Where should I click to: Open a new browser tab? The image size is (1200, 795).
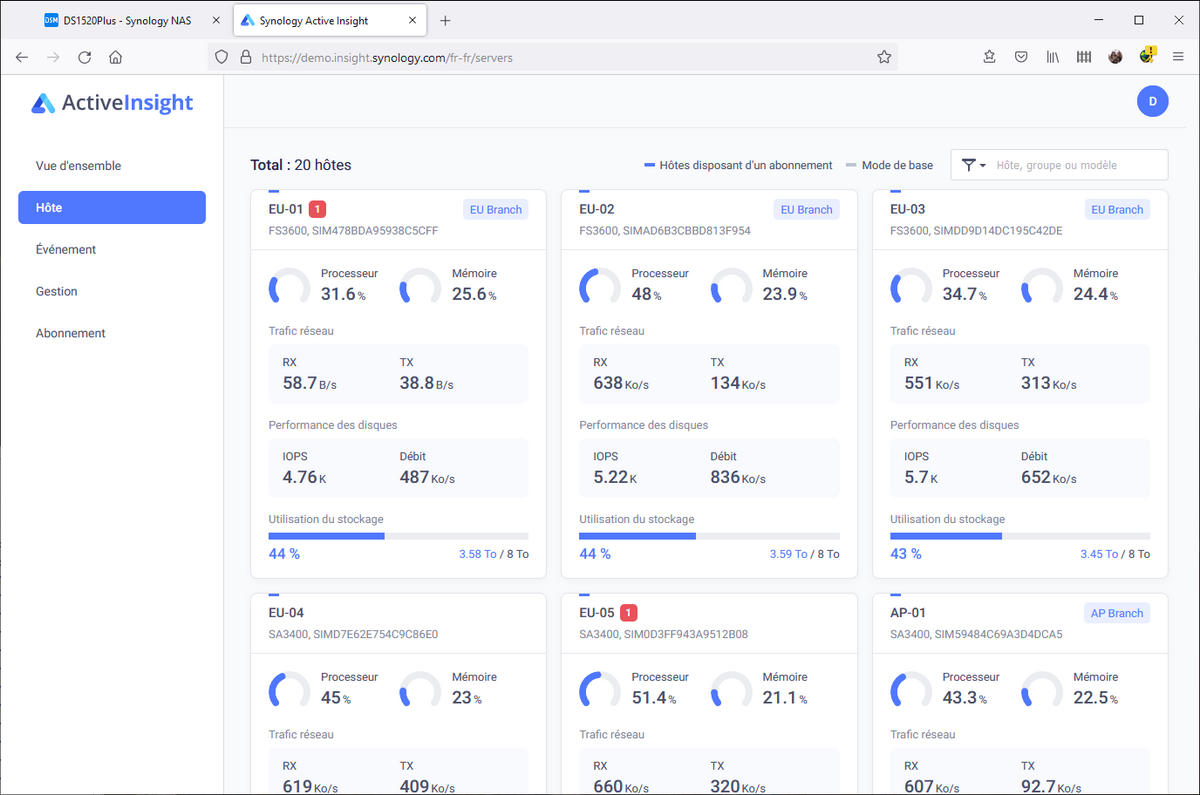[x=445, y=20]
